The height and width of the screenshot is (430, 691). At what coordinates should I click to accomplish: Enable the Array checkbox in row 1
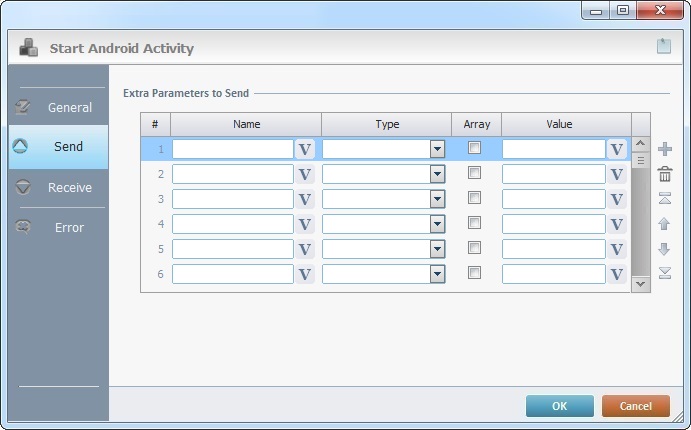[x=475, y=148]
